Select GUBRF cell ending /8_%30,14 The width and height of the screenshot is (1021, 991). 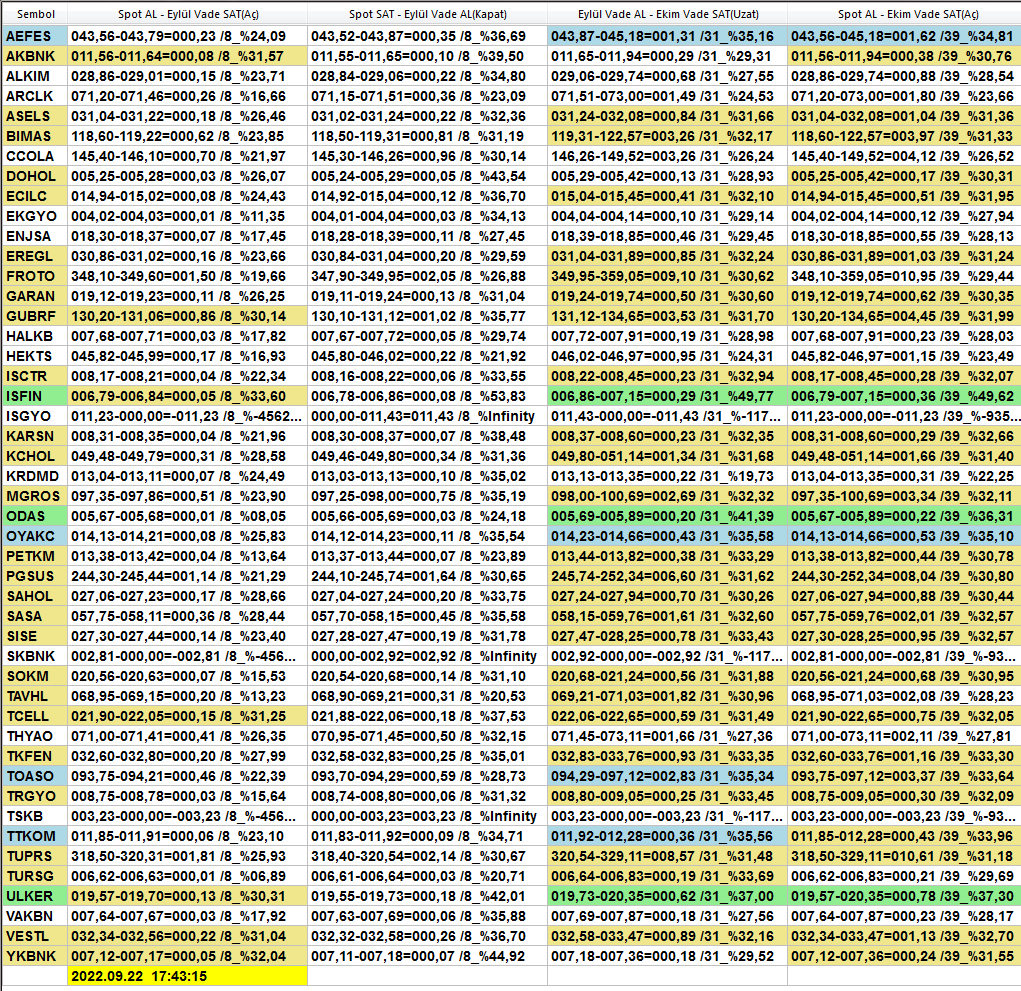188,316
